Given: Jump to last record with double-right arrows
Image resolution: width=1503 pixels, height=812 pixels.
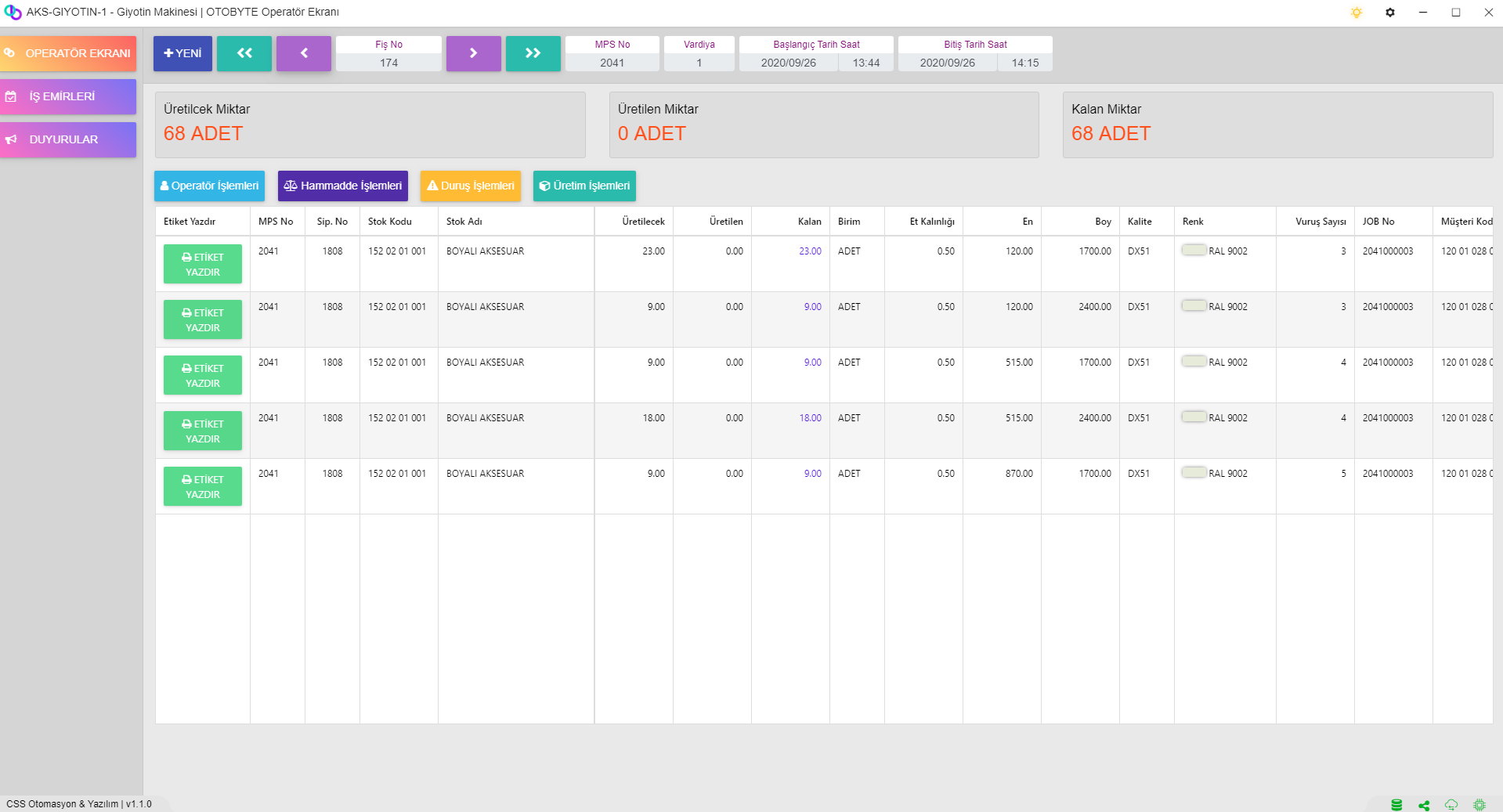Looking at the screenshot, I should tap(533, 53).
